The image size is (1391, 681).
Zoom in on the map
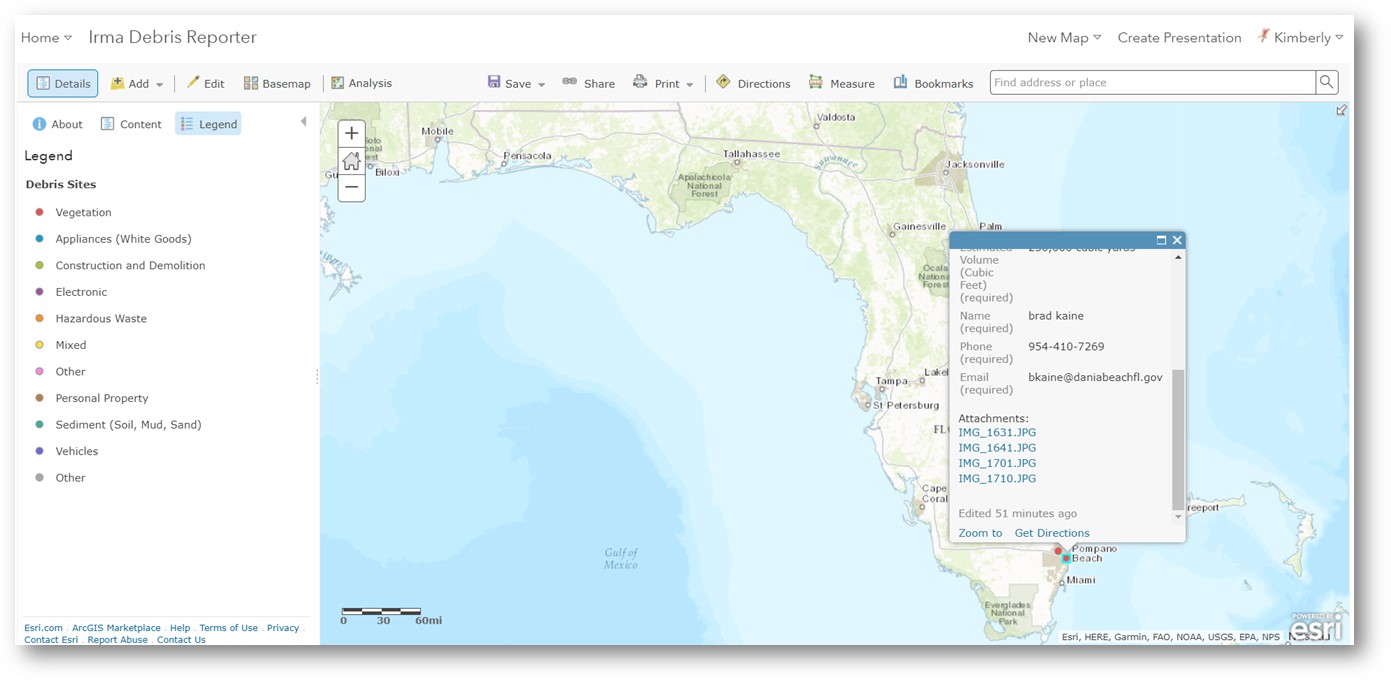click(x=351, y=133)
